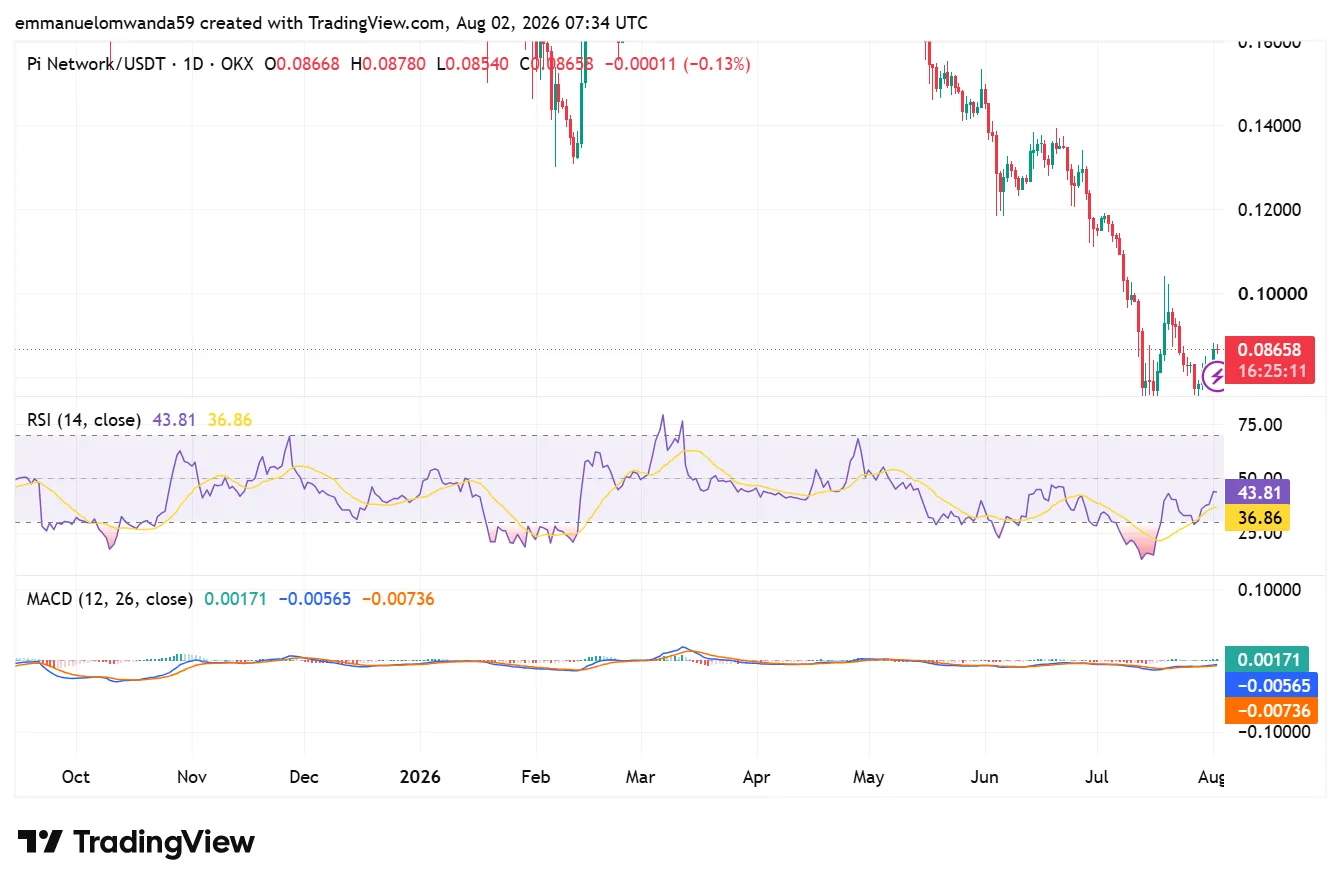Select the RSI (14, close) indicator label
Image resolution: width=1341 pixels, height=887 pixels.
tap(84, 420)
